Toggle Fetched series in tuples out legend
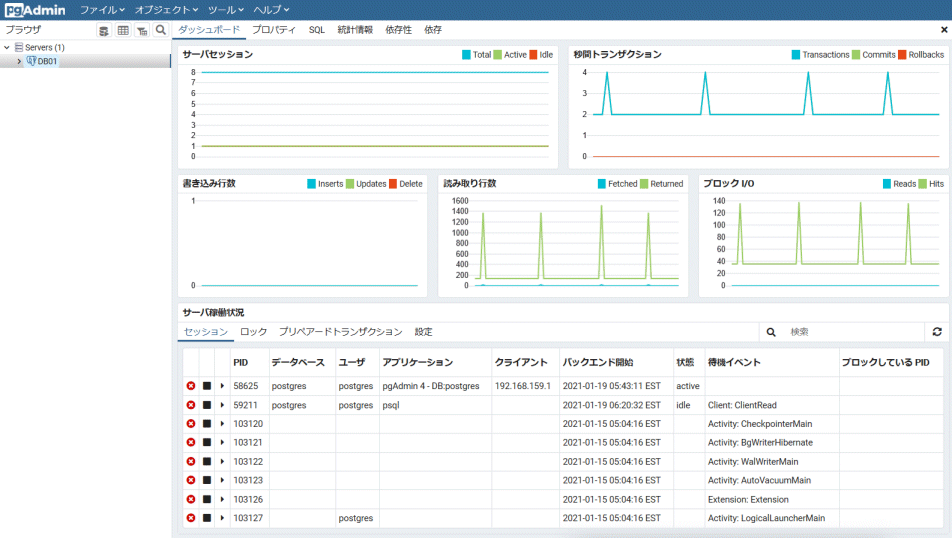 pos(602,184)
